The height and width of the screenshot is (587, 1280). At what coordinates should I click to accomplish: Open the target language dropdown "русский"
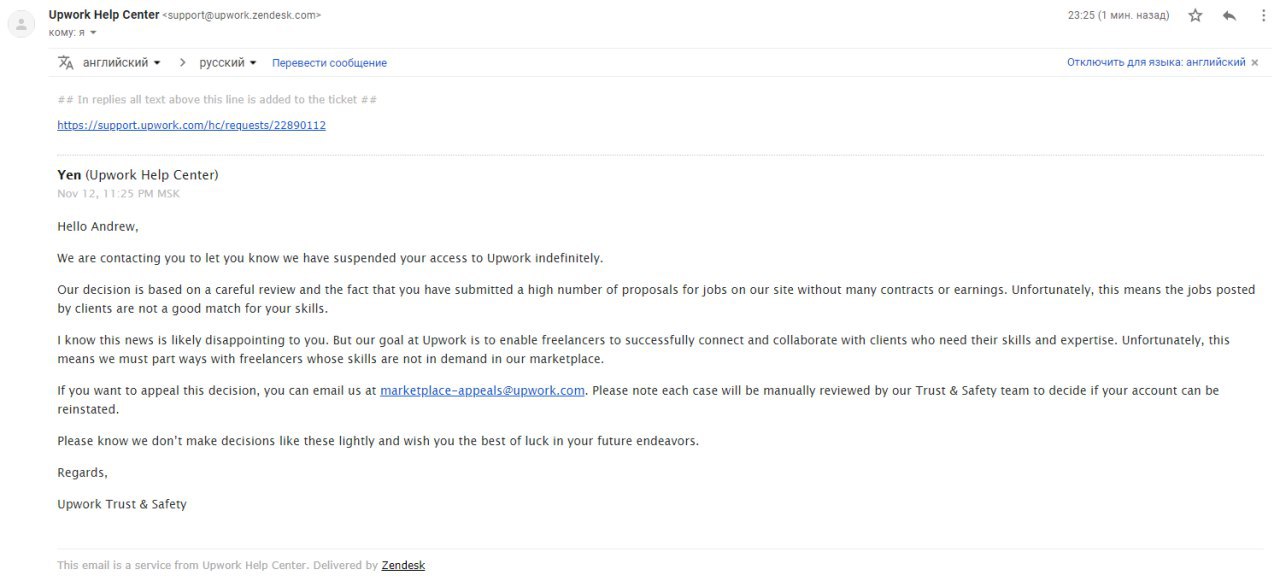tap(227, 63)
